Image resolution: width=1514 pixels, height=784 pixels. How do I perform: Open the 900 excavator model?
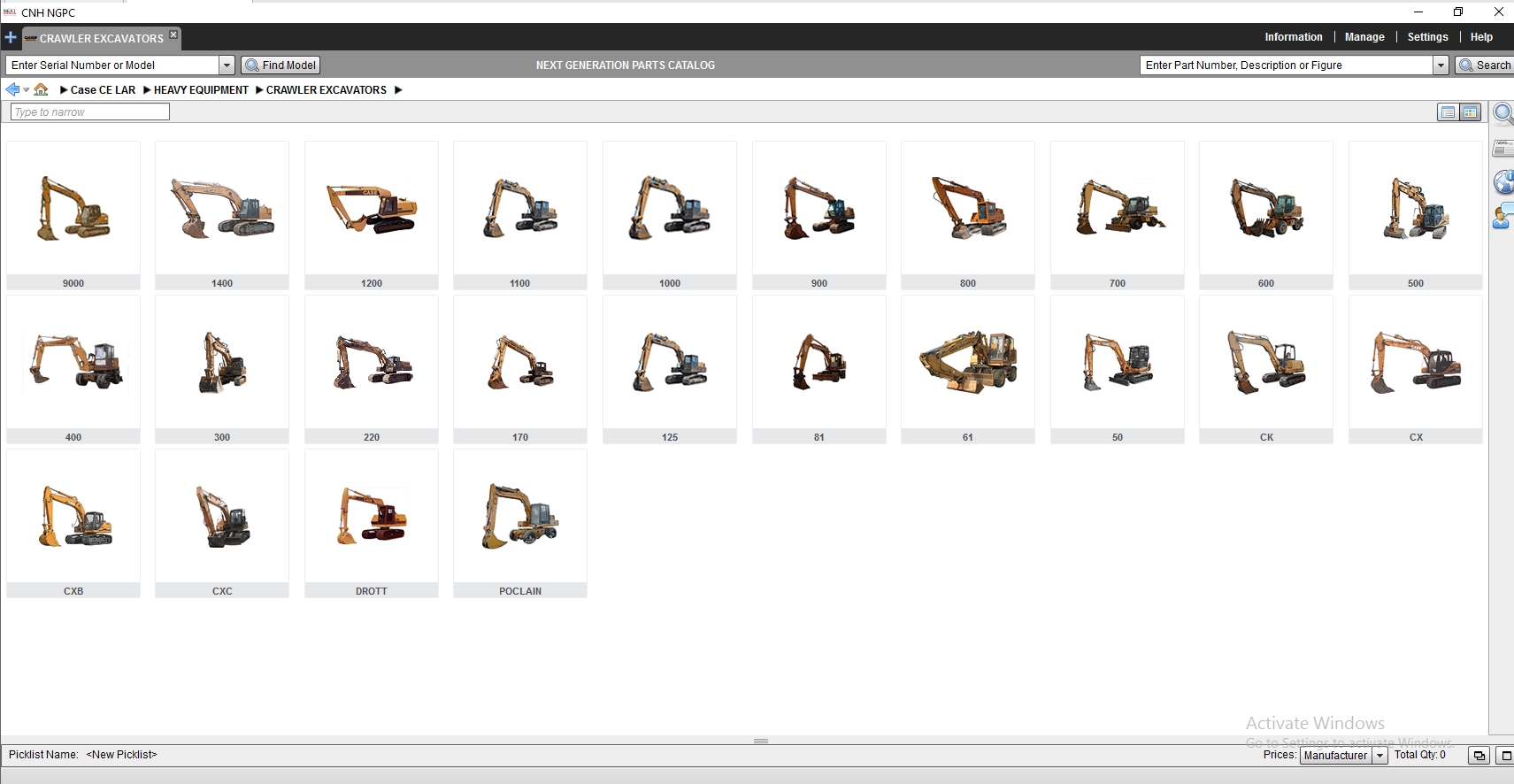tap(819, 215)
